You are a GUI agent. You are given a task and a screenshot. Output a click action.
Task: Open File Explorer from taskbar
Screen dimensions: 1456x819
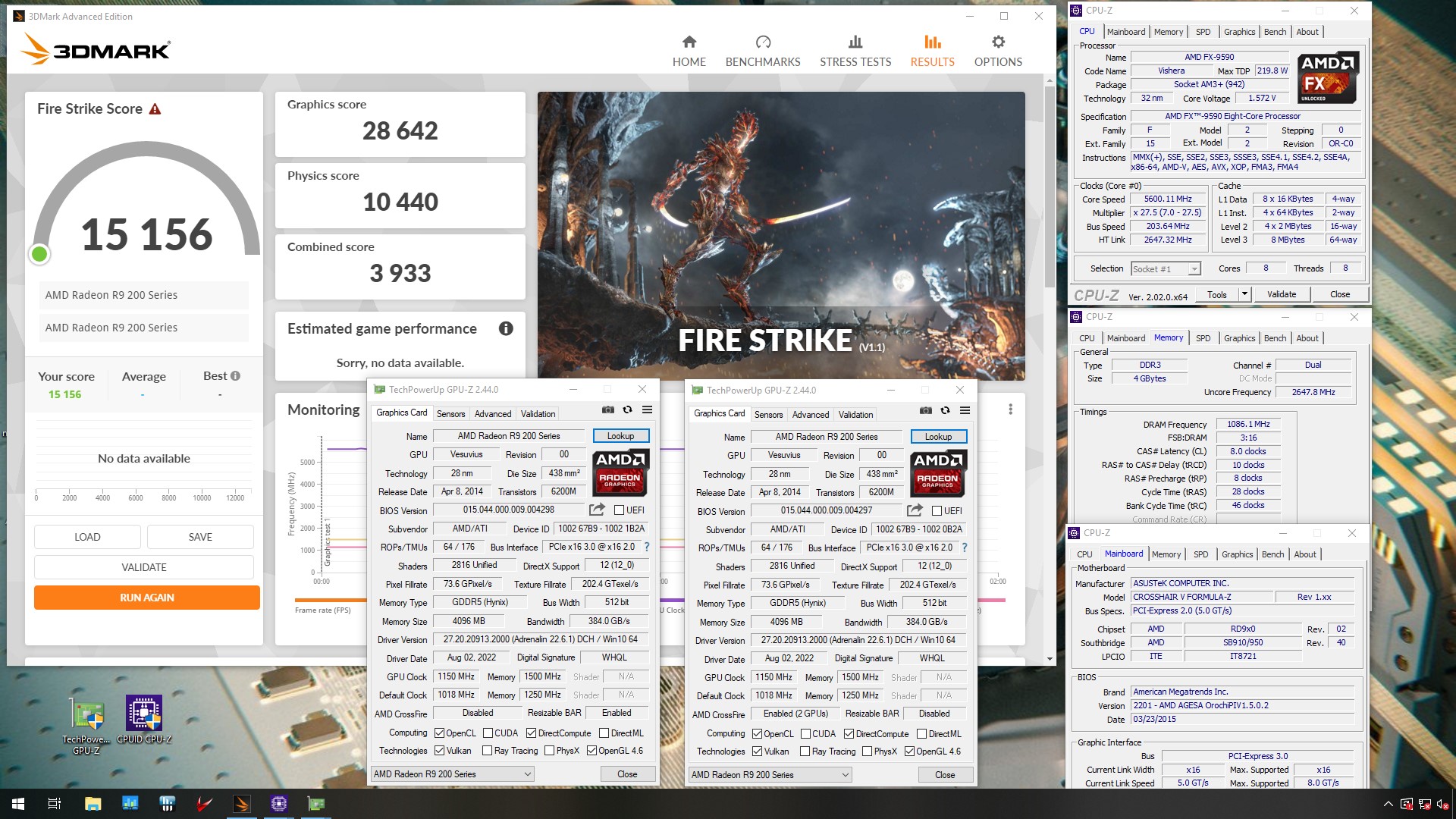pos(93,804)
